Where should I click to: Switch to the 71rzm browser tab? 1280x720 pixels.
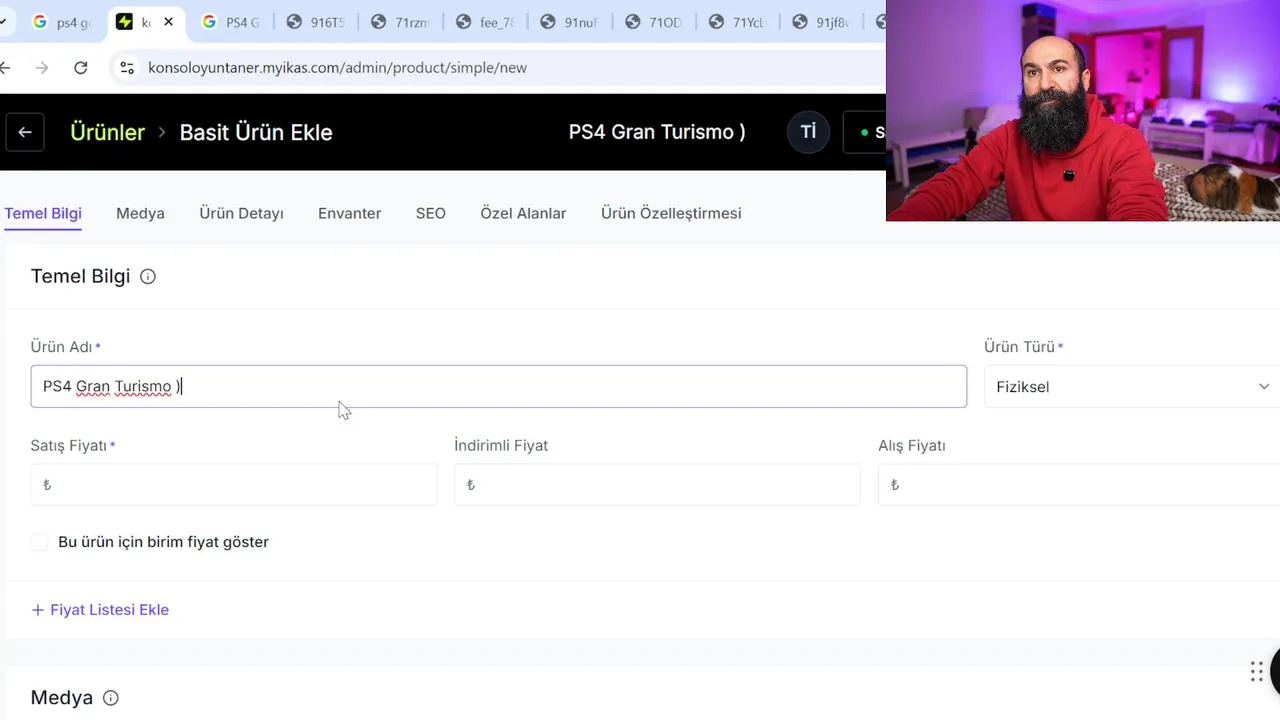click(400, 22)
